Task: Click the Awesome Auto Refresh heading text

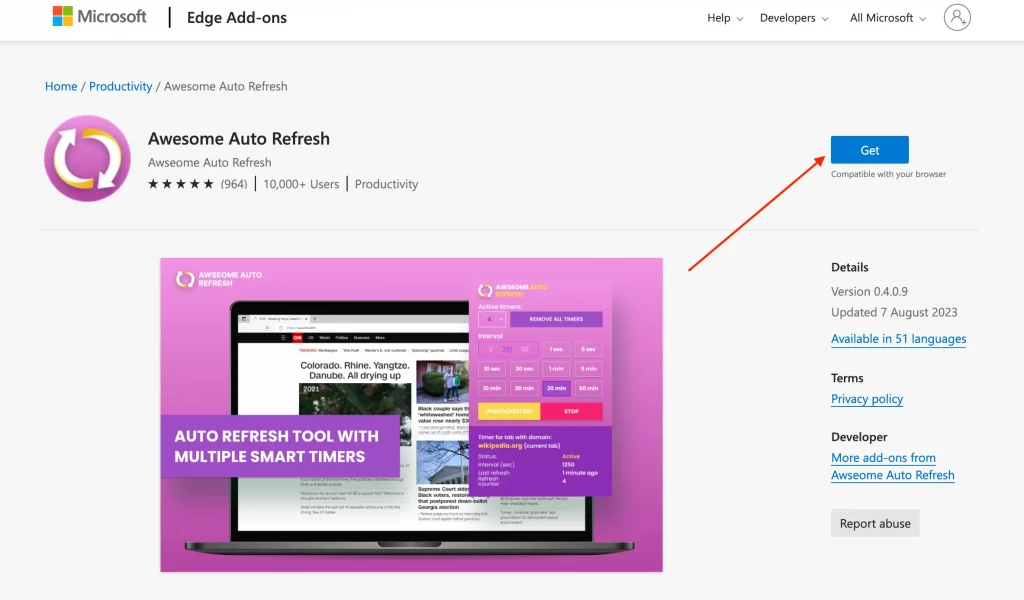Action: coord(238,138)
